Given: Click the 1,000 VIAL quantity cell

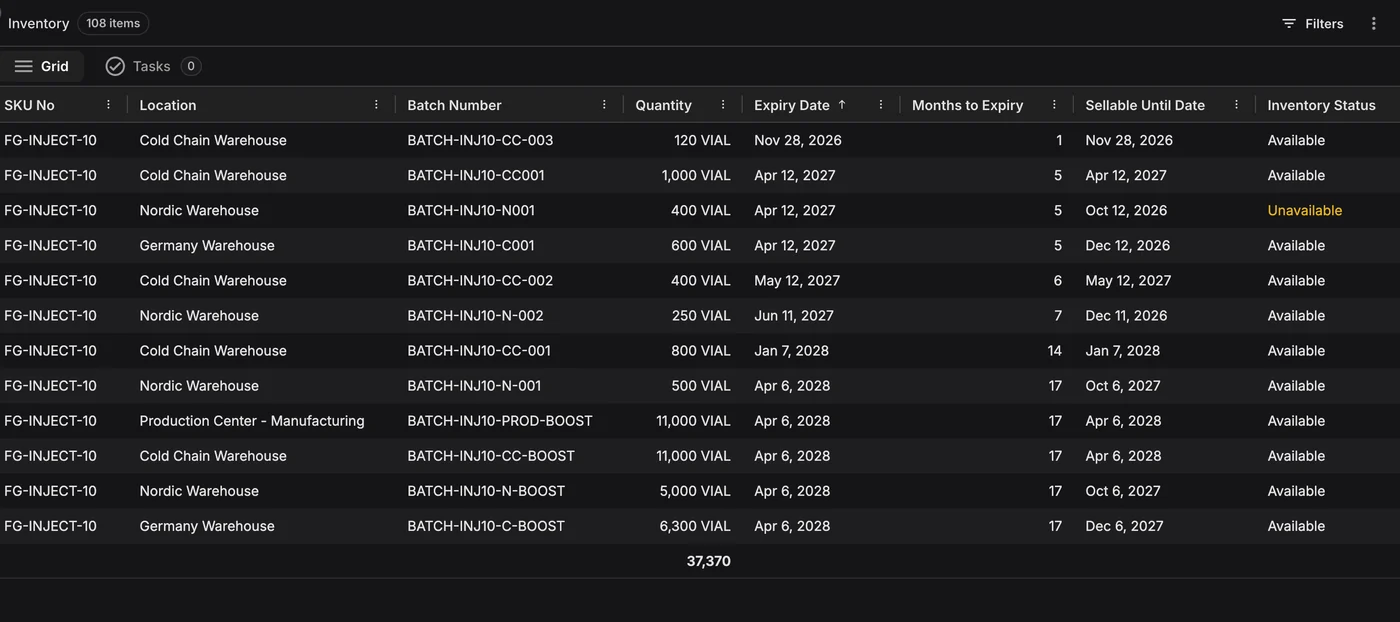Looking at the screenshot, I should (696, 175).
